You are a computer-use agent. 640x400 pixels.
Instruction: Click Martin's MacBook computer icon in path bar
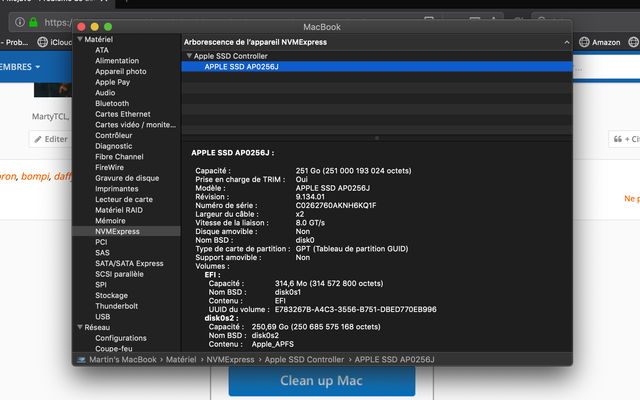click(x=81, y=360)
